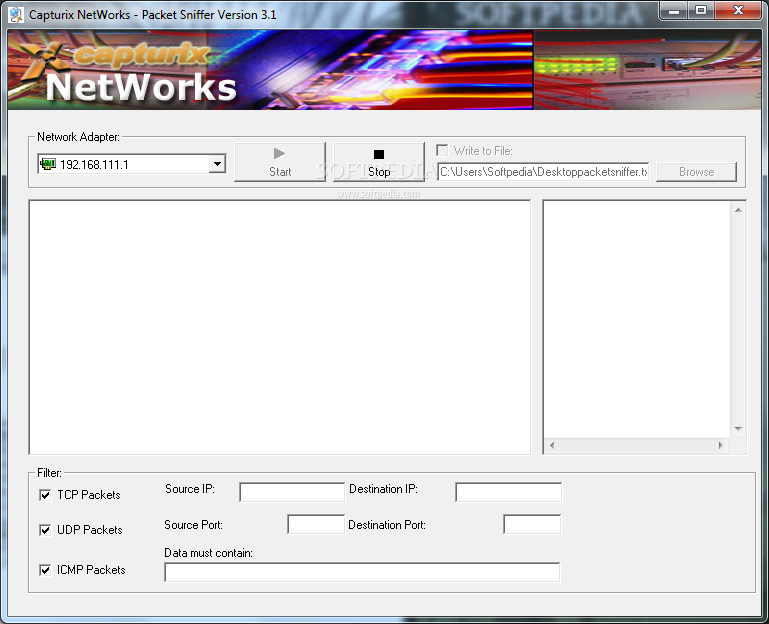Viewport: 769px width, 624px height.
Task: Enable the Write to File checkbox
Action: pos(442,150)
